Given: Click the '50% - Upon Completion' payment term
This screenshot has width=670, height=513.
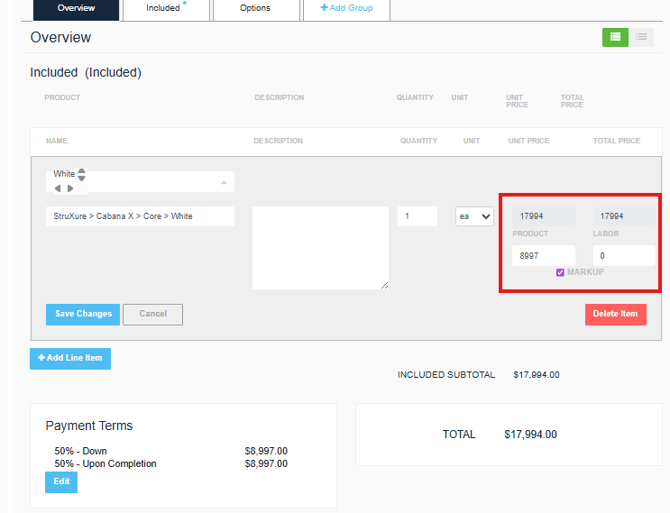Looking at the screenshot, I should click(105, 464).
